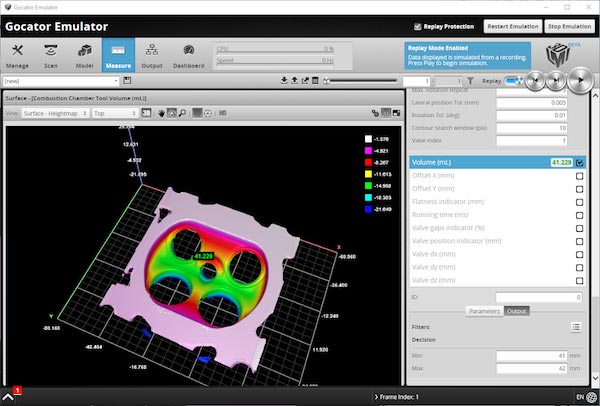The width and height of the screenshot is (600, 406).
Task: Click the language globe icon
Action: 591,397
